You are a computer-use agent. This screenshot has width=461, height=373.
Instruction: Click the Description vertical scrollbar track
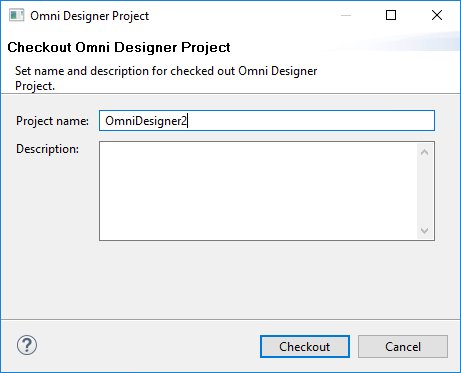coord(424,191)
